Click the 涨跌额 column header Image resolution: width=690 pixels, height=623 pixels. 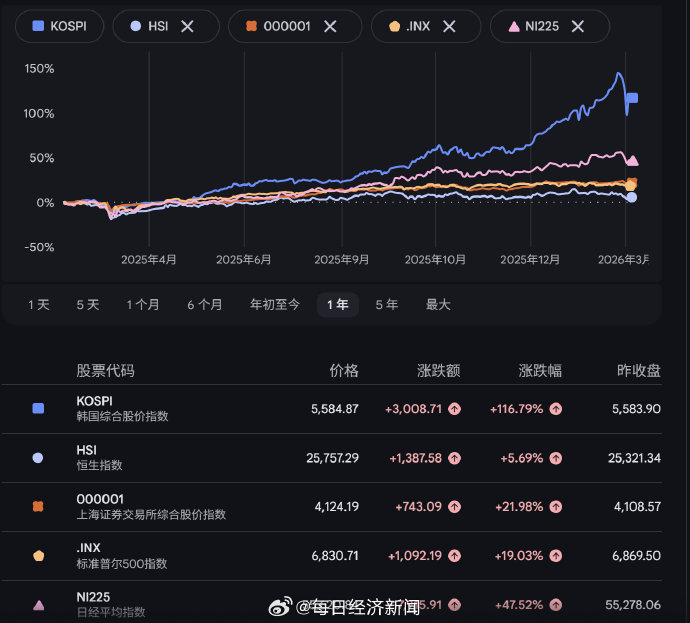tap(439, 370)
